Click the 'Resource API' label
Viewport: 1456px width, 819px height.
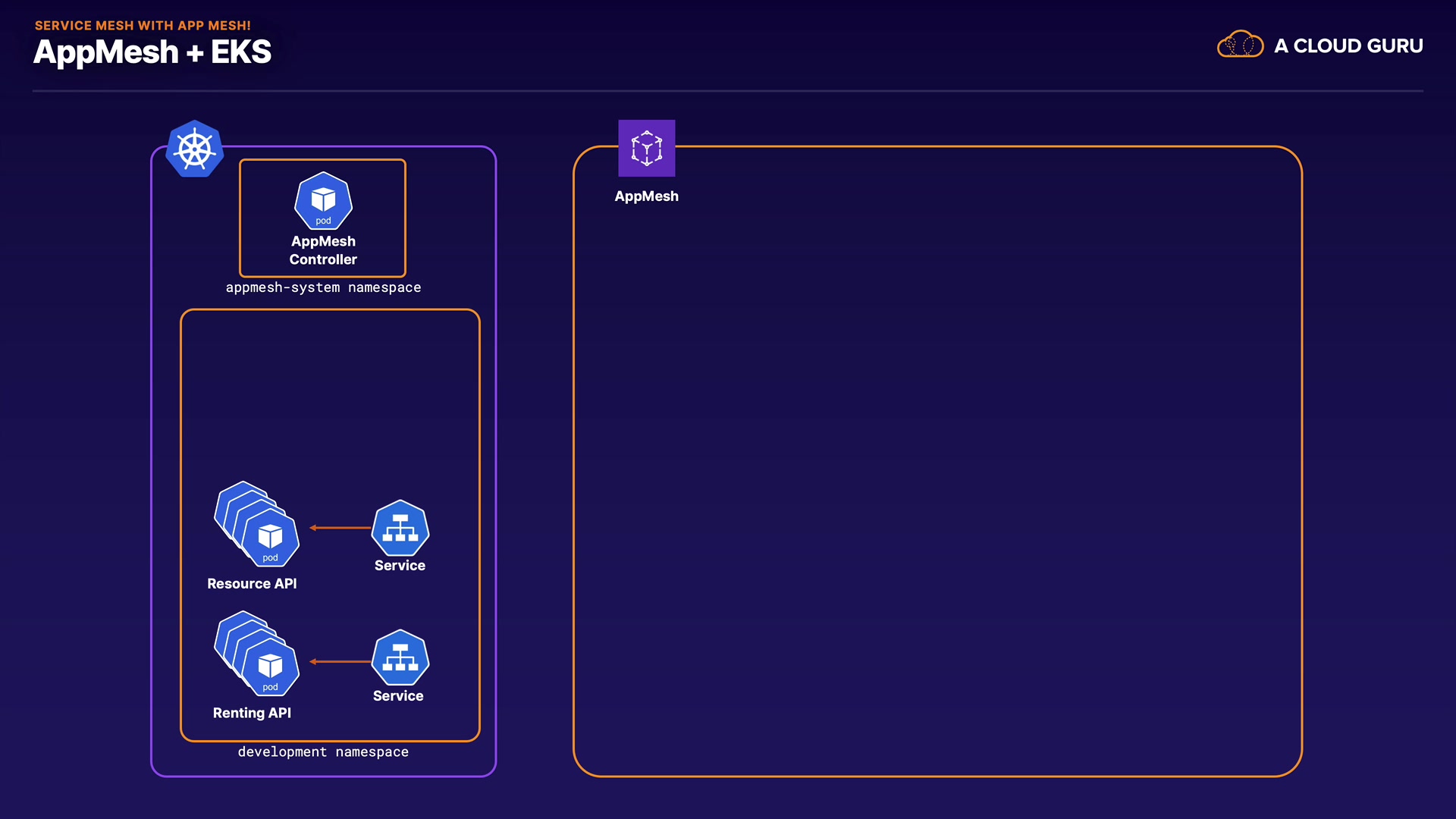tap(252, 583)
